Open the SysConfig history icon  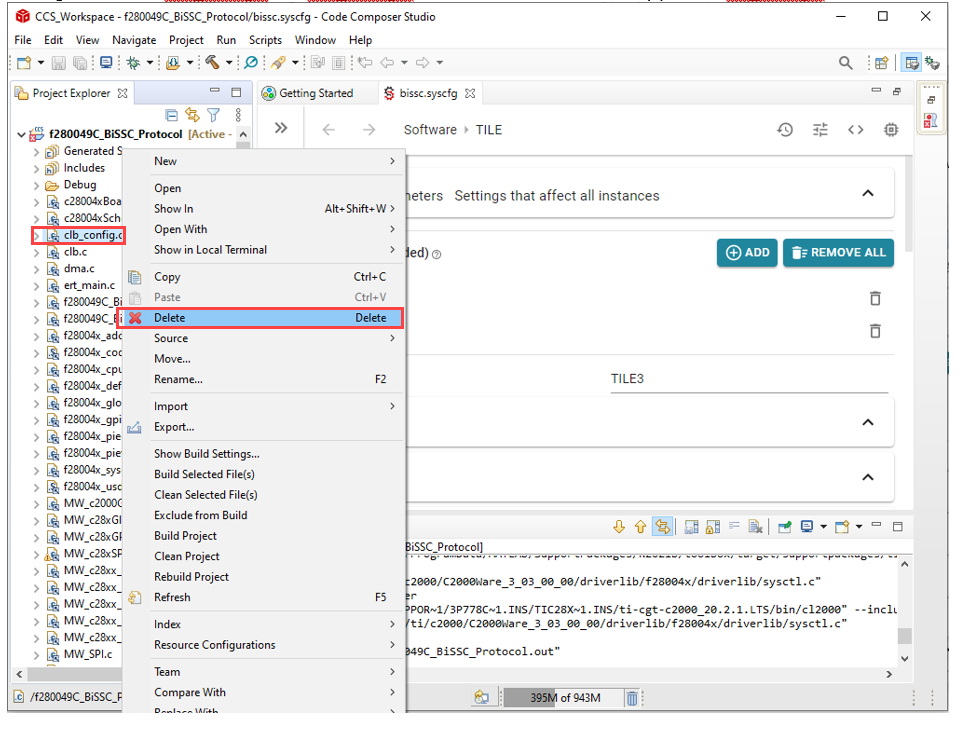click(785, 130)
